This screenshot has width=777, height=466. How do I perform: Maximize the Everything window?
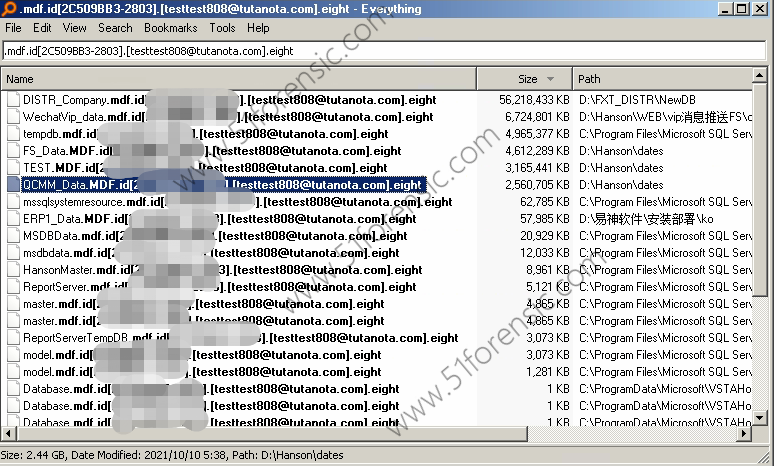click(743, 9)
